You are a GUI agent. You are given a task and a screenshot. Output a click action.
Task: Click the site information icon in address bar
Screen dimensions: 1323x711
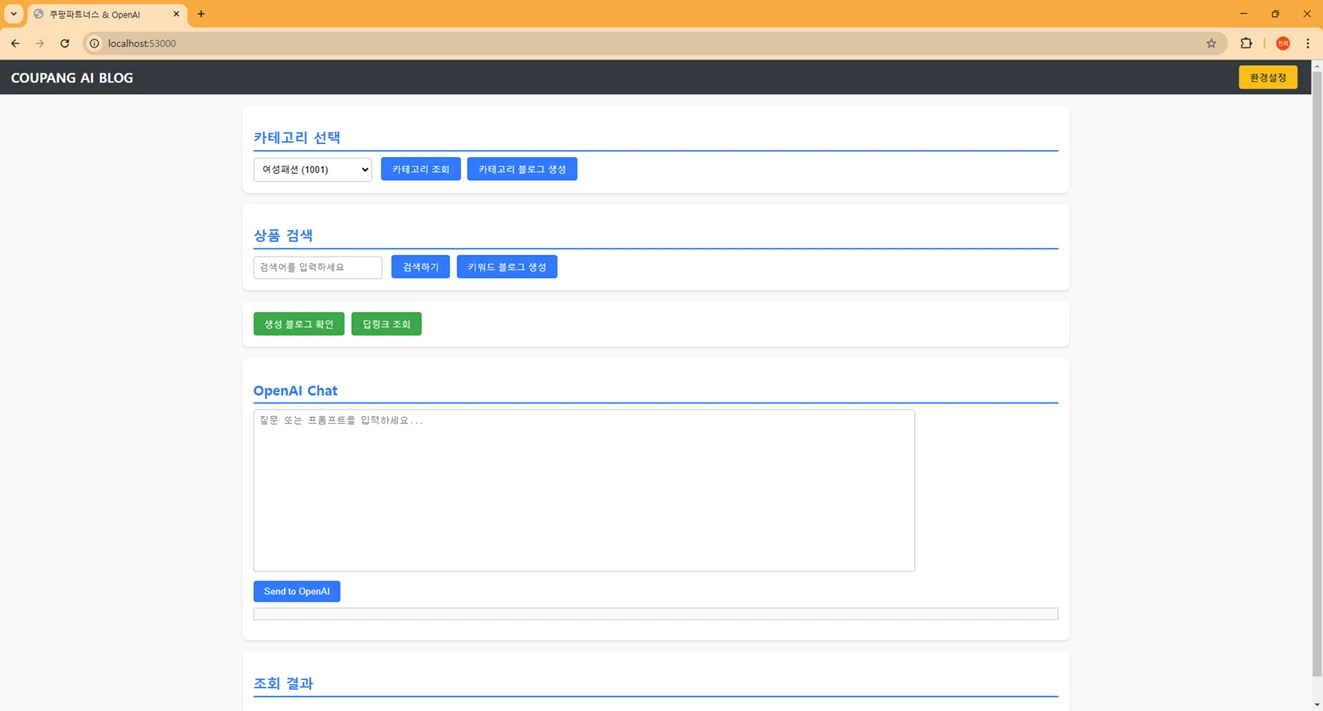click(x=95, y=43)
